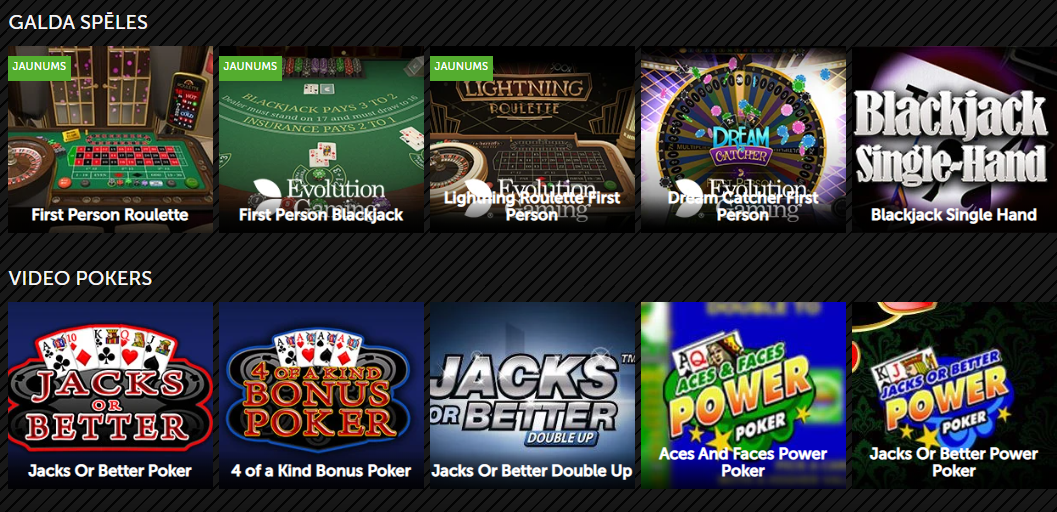The width and height of the screenshot is (1057, 512).
Task: Launch Lightning Roulette First Person game
Action: click(x=533, y=139)
